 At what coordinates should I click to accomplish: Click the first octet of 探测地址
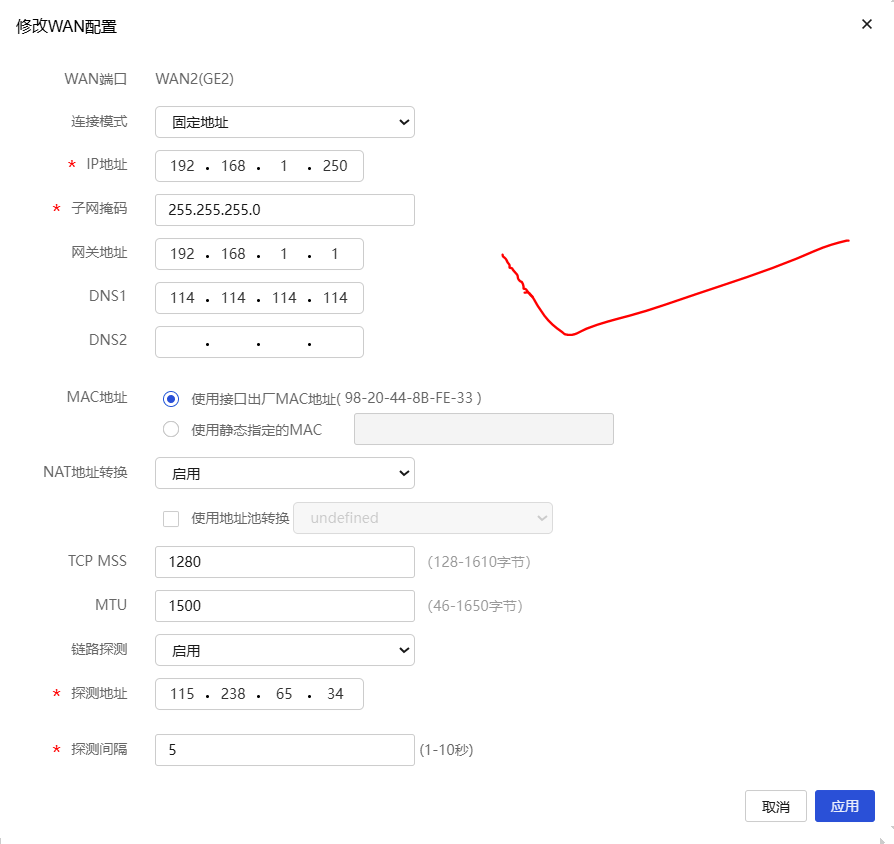tap(183, 694)
